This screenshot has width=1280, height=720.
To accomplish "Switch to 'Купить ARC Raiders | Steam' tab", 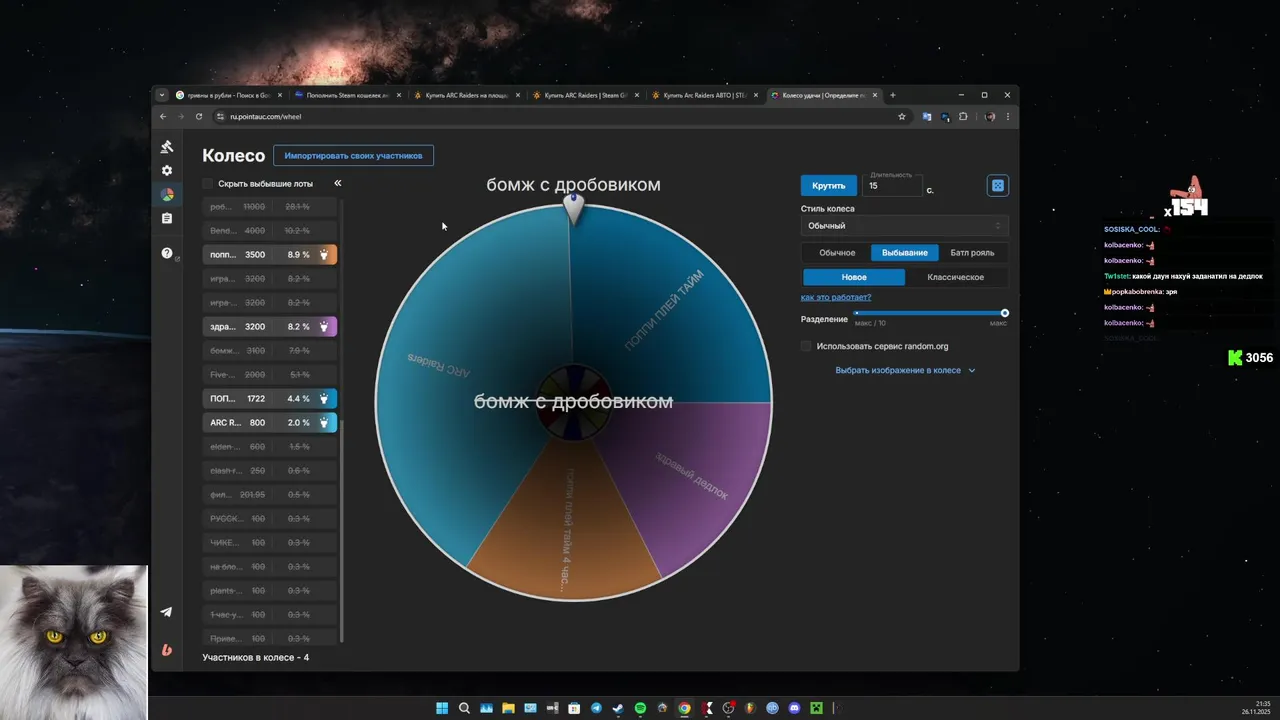I will [585, 95].
